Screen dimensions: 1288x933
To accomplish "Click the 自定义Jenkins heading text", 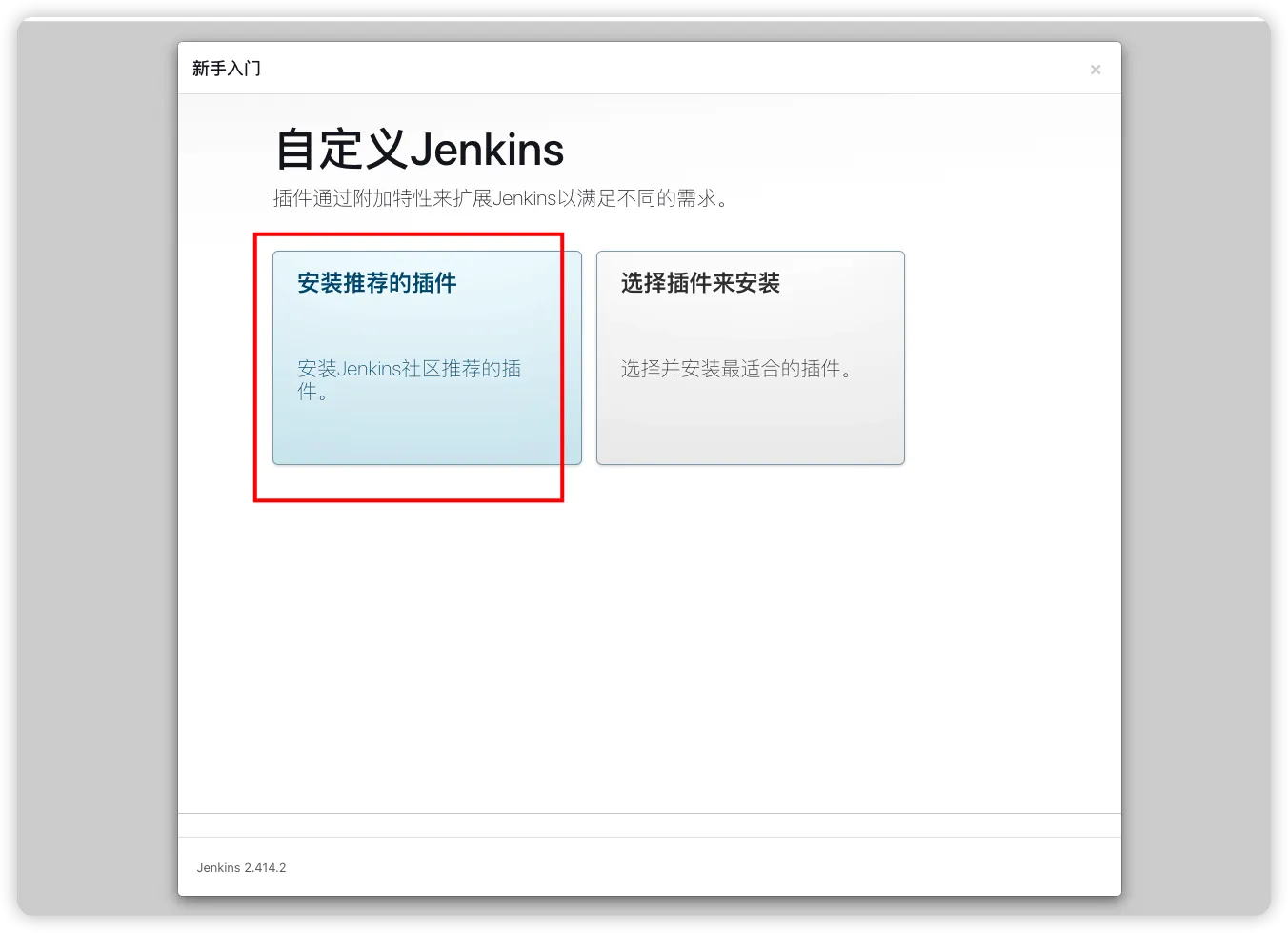I will (420, 150).
